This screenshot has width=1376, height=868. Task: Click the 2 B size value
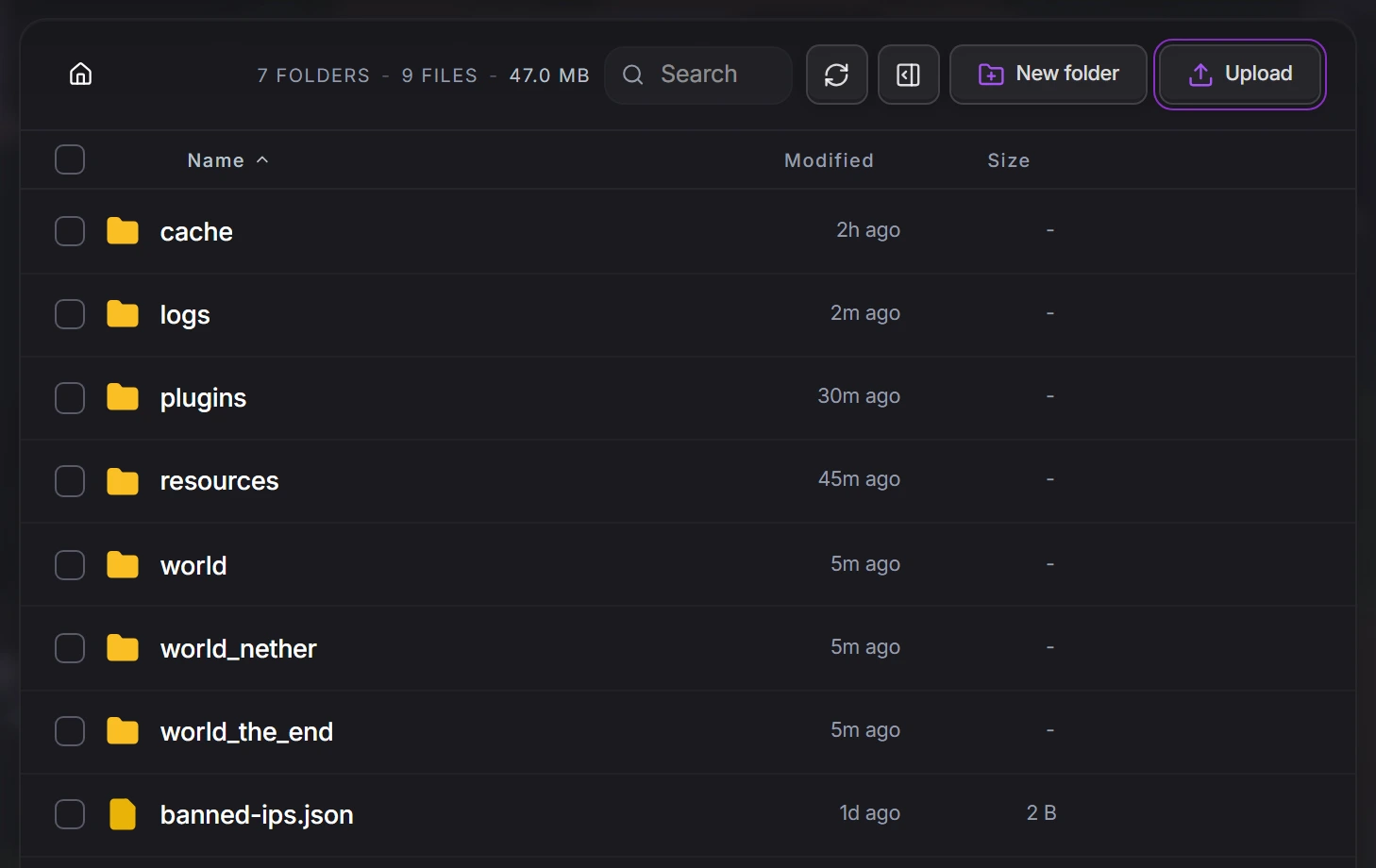pyautogui.click(x=1042, y=813)
